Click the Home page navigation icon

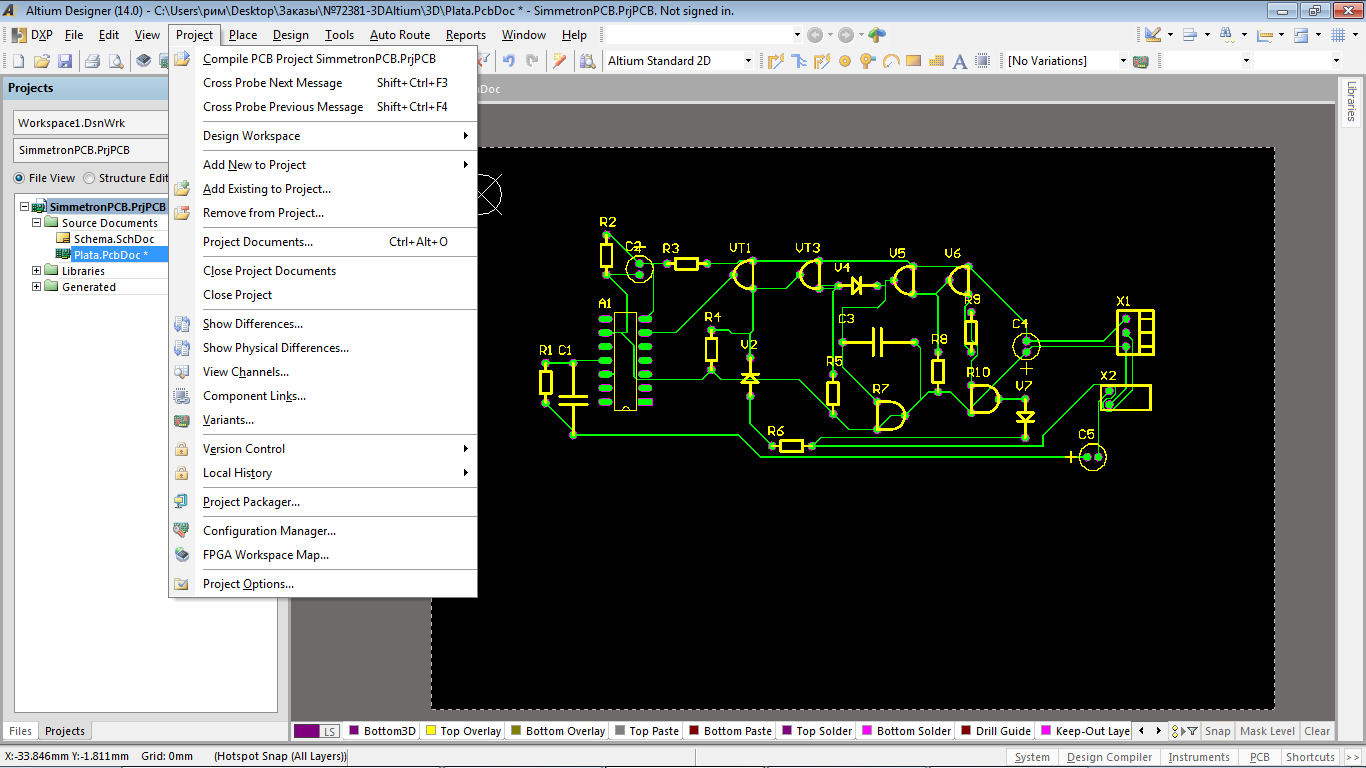(877, 35)
